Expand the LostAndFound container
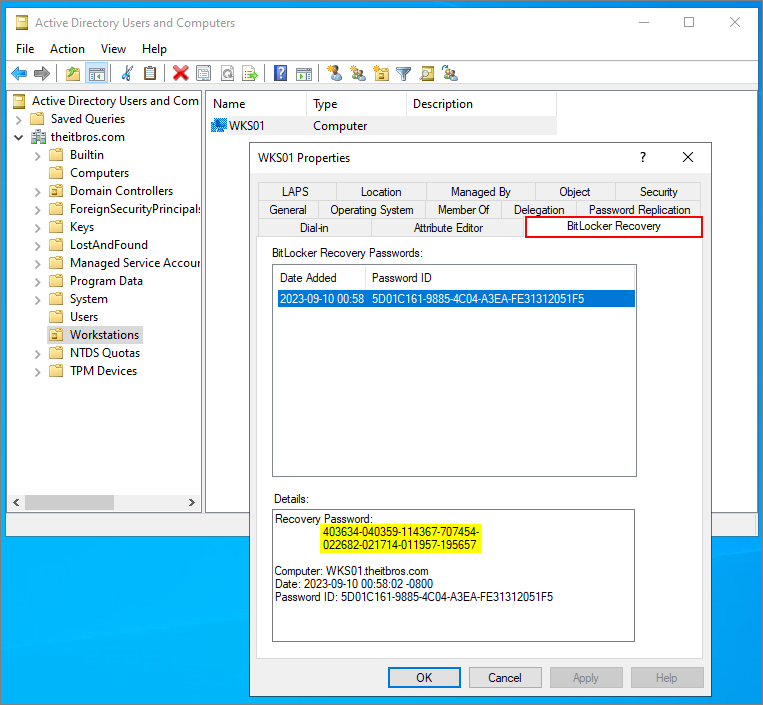 (x=37, y=246)
